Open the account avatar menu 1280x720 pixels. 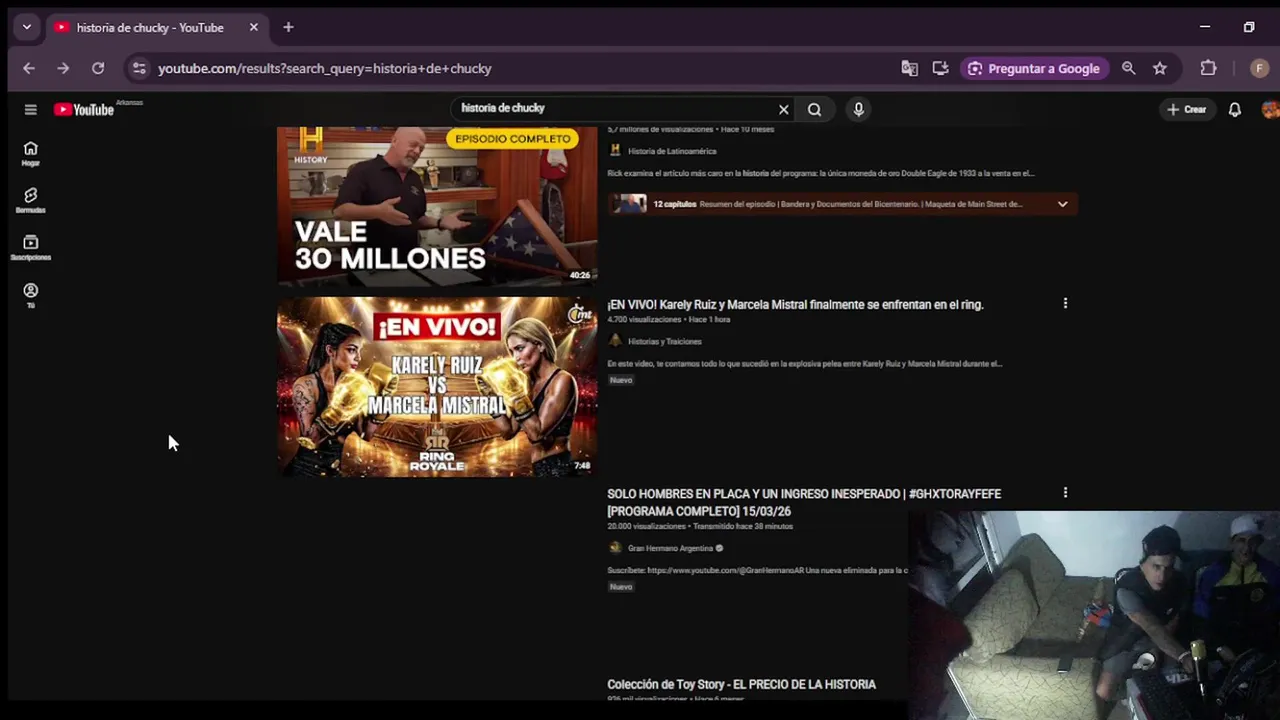(1270, 110)
